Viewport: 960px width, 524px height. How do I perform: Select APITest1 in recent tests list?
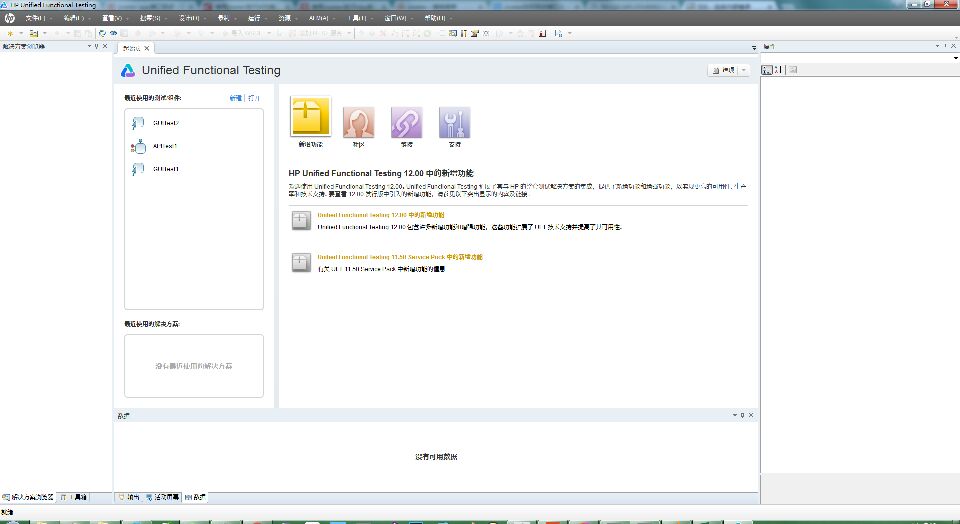pos(165,146)
